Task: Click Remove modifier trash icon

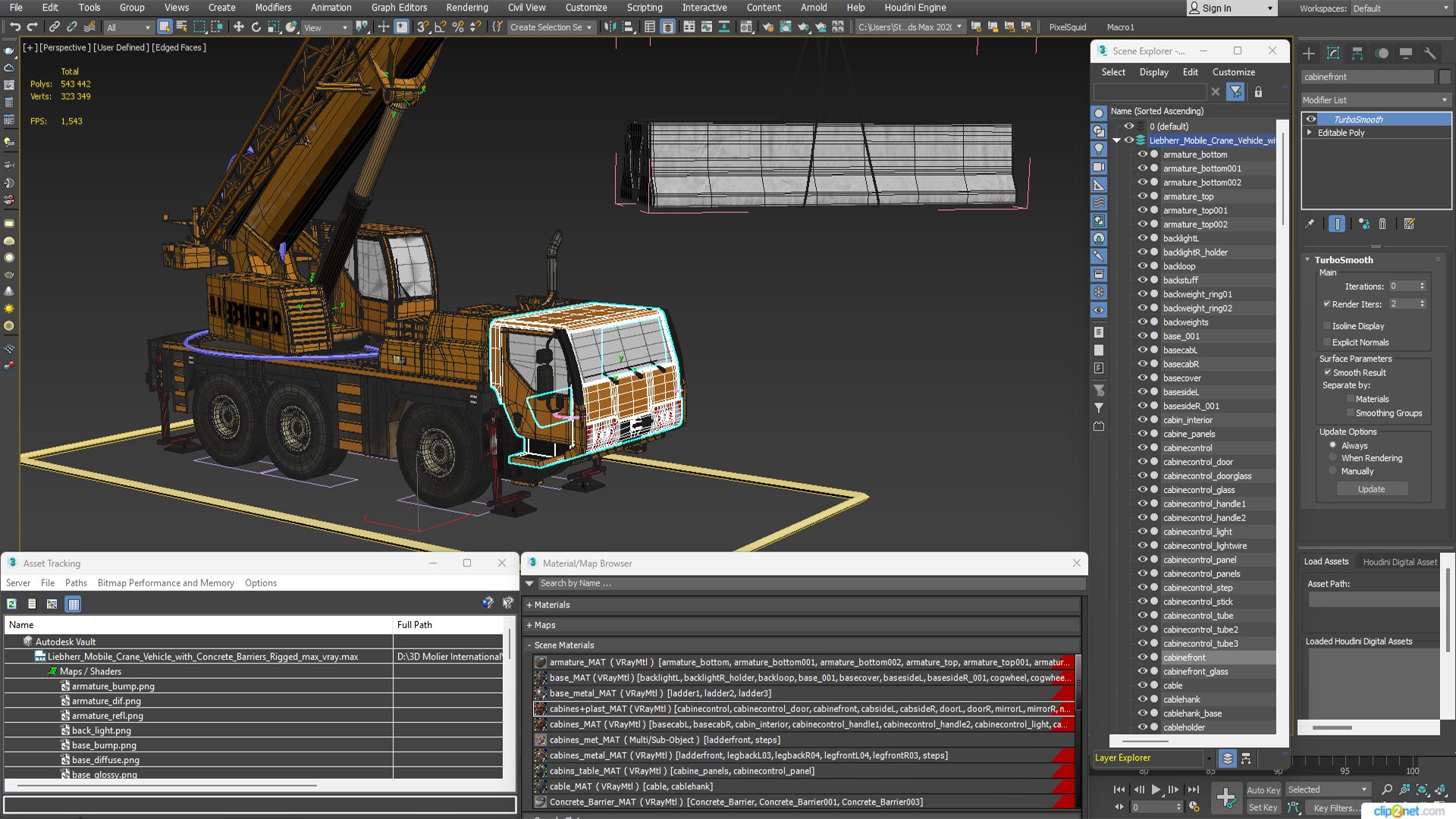Action: [1382, 224]
